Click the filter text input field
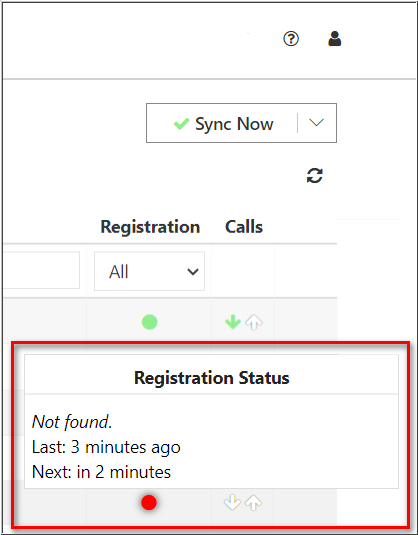The width and height of the screenshot is (418, 535). tap(41, 270)
